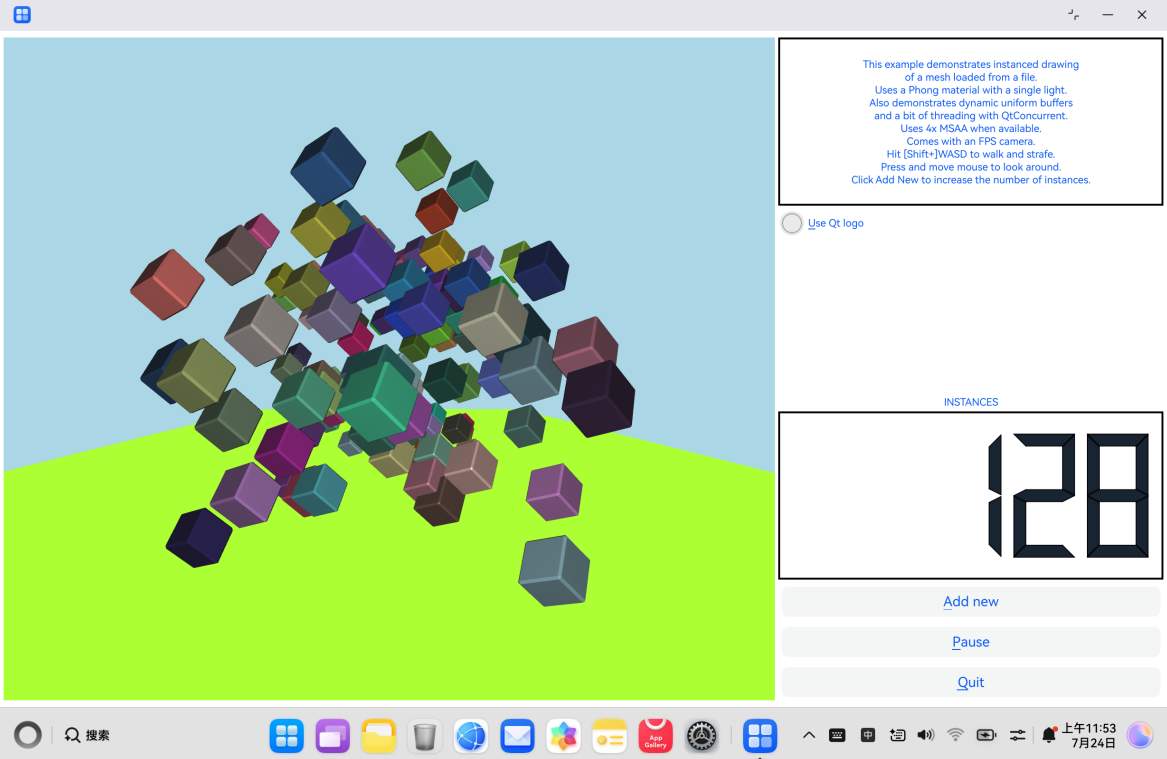Click the running Qt app taskbar icon
This screenshot has width=1167, height=759.
[760, 736]
